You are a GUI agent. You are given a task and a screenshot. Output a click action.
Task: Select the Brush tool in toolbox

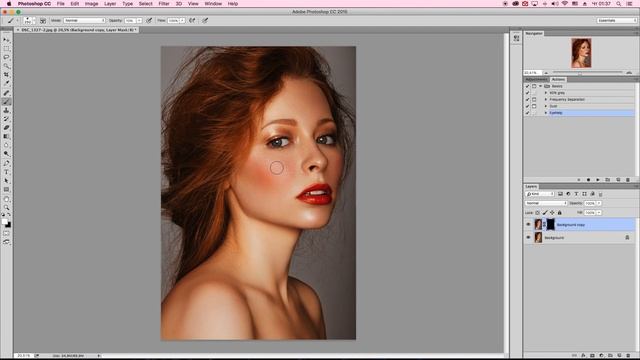6,102
